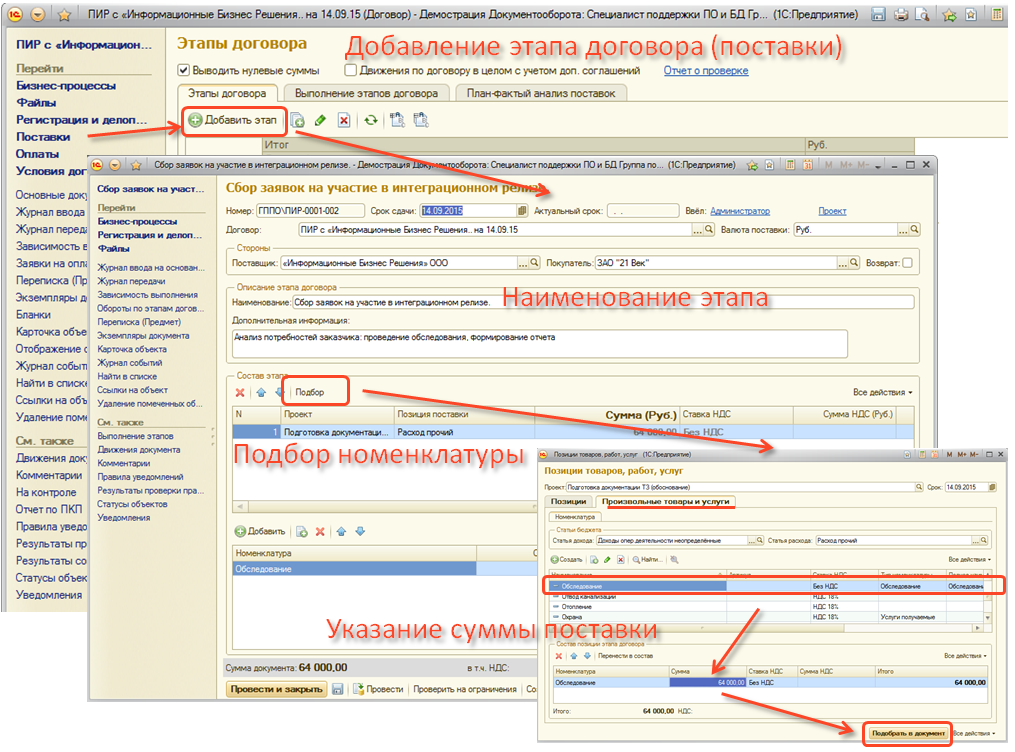The image size is (1015, 752).
Task: Open the 'Позиции' tab in the selection window
Action: (568, 501)
